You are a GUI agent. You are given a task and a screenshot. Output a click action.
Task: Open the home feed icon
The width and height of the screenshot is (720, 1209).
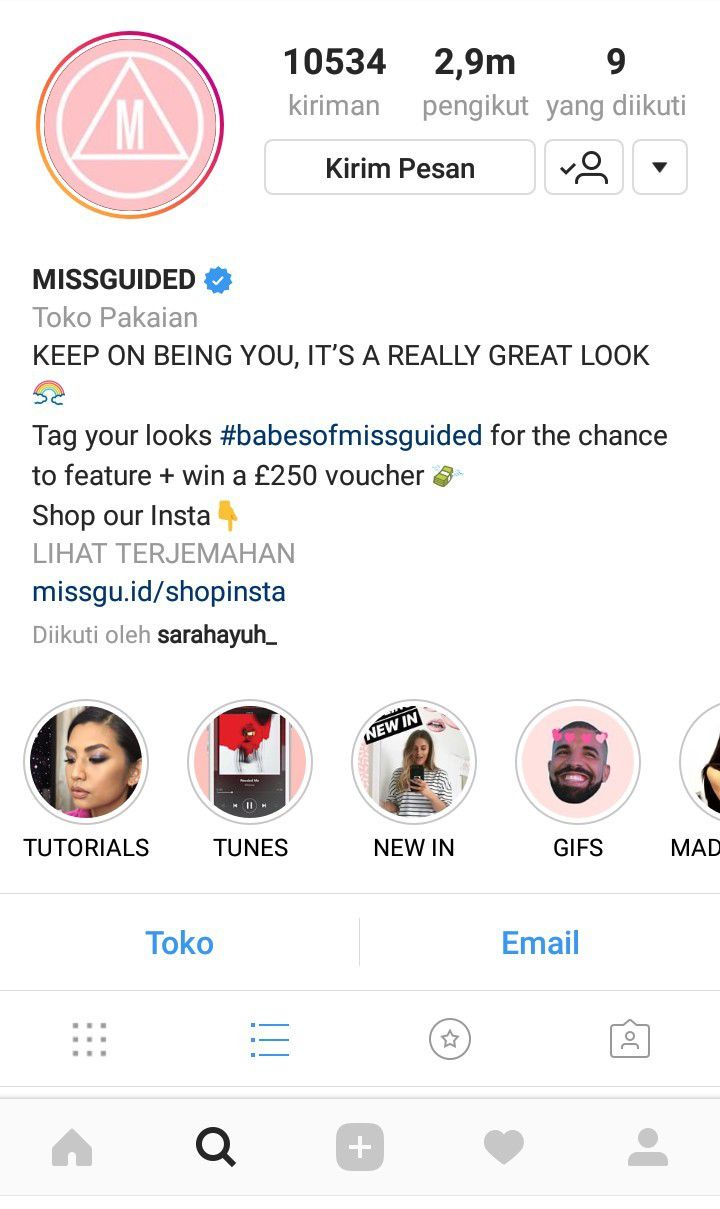(x=72, y=1147)
